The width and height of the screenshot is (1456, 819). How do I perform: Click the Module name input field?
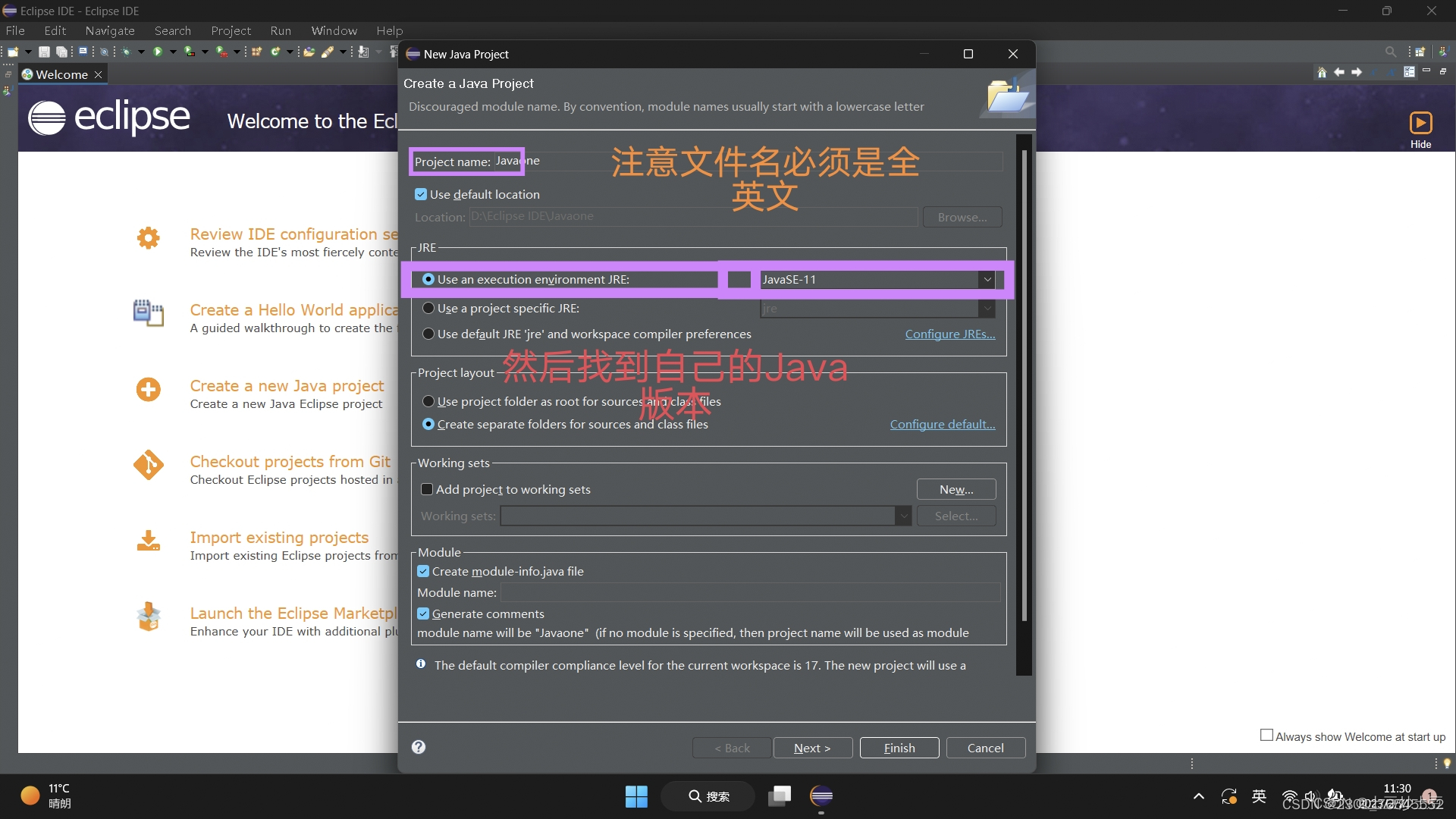[x=749, y=592]
